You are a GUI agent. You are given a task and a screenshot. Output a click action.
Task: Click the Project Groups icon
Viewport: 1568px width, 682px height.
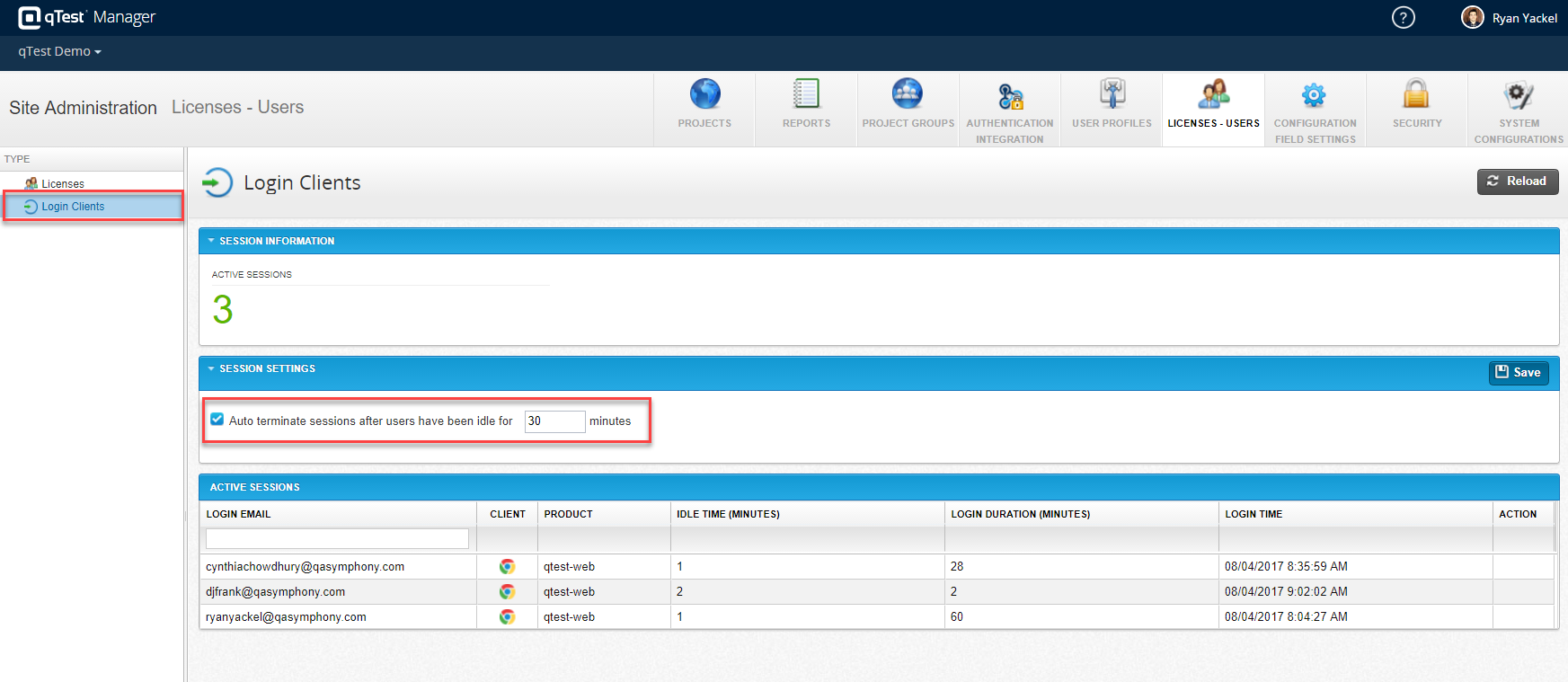[x=908, y=94]
